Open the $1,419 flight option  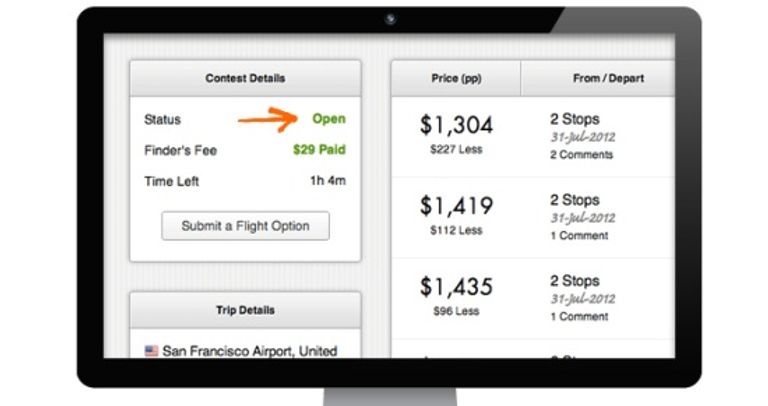click(x=456, y=206)
